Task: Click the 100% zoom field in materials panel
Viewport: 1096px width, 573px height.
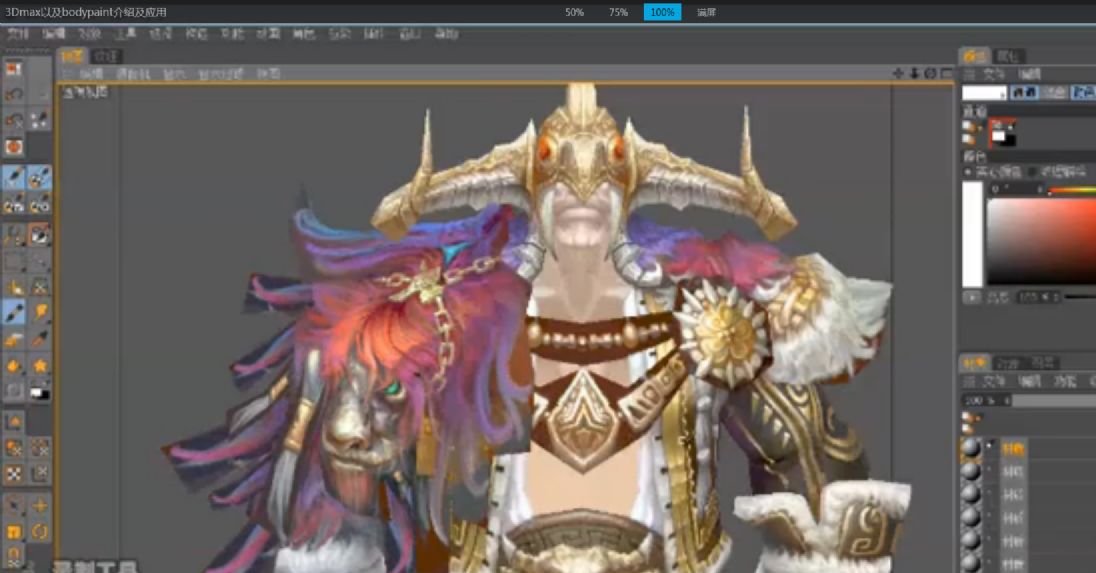Action: (984, 400)
